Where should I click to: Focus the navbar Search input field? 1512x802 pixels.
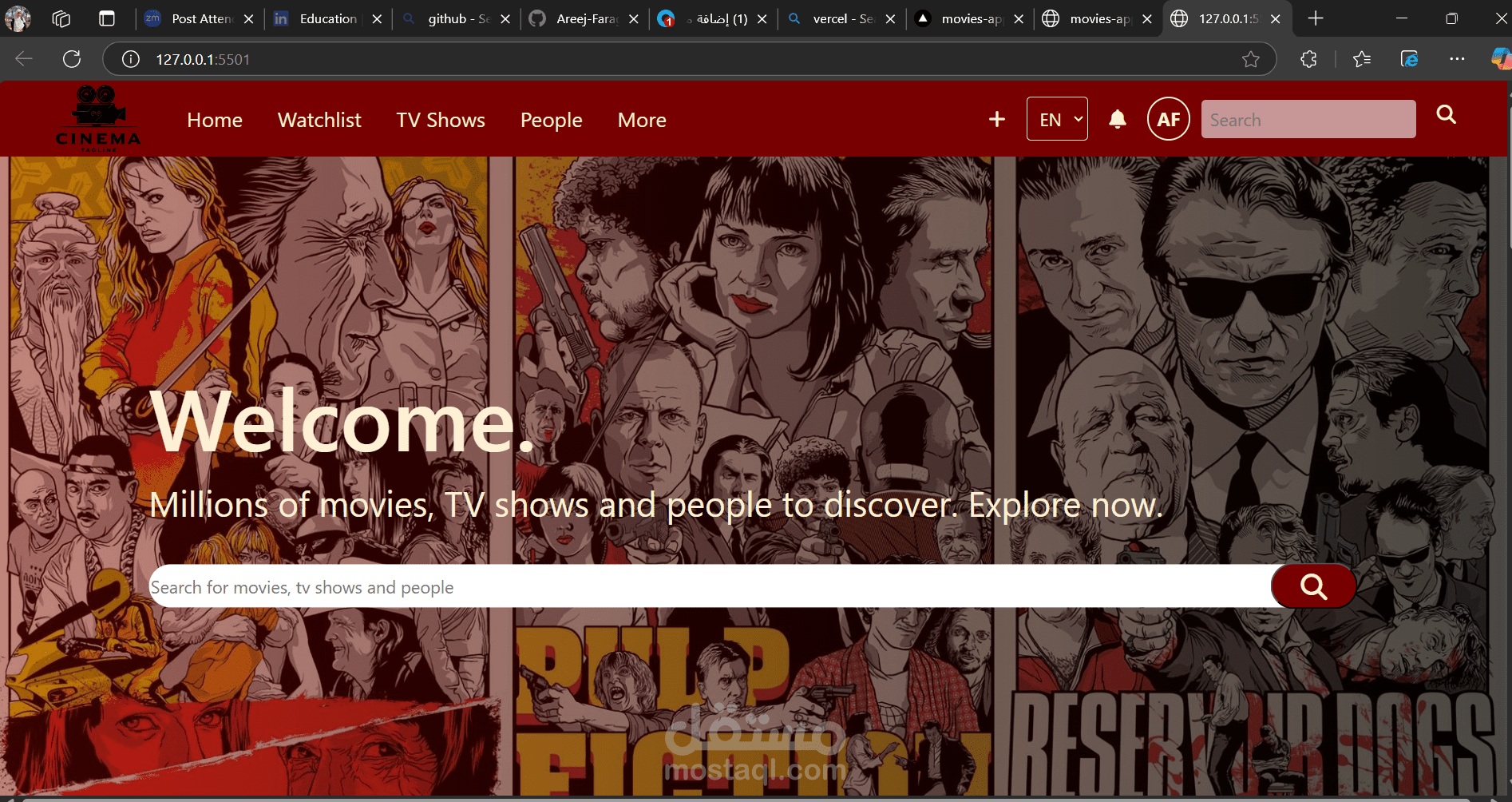click(1308, 119)
